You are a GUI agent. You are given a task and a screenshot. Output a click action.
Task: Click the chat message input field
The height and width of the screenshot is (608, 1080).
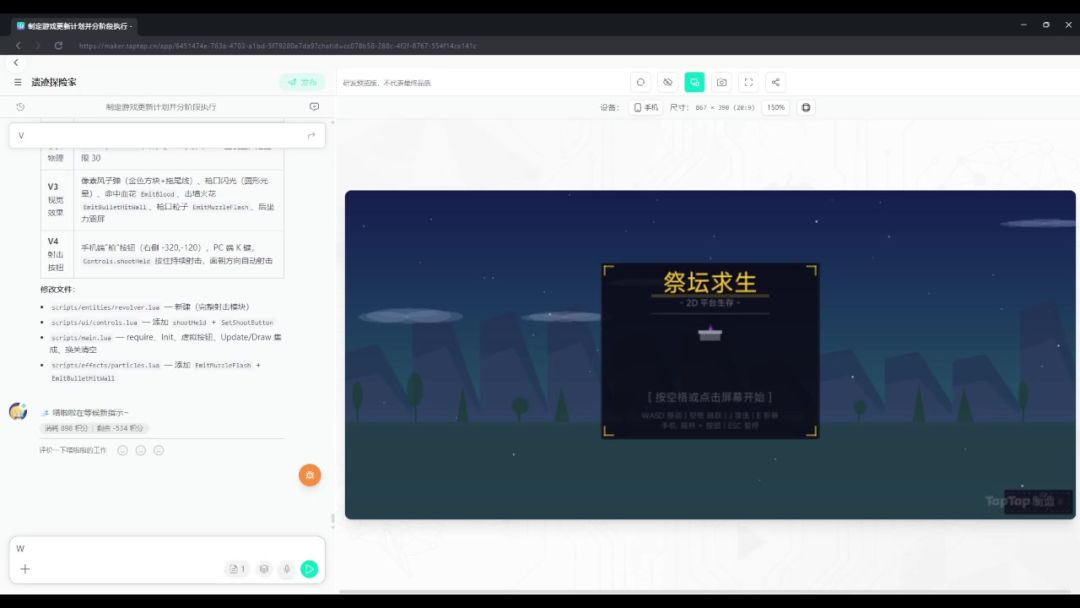[x=160, y=548]
